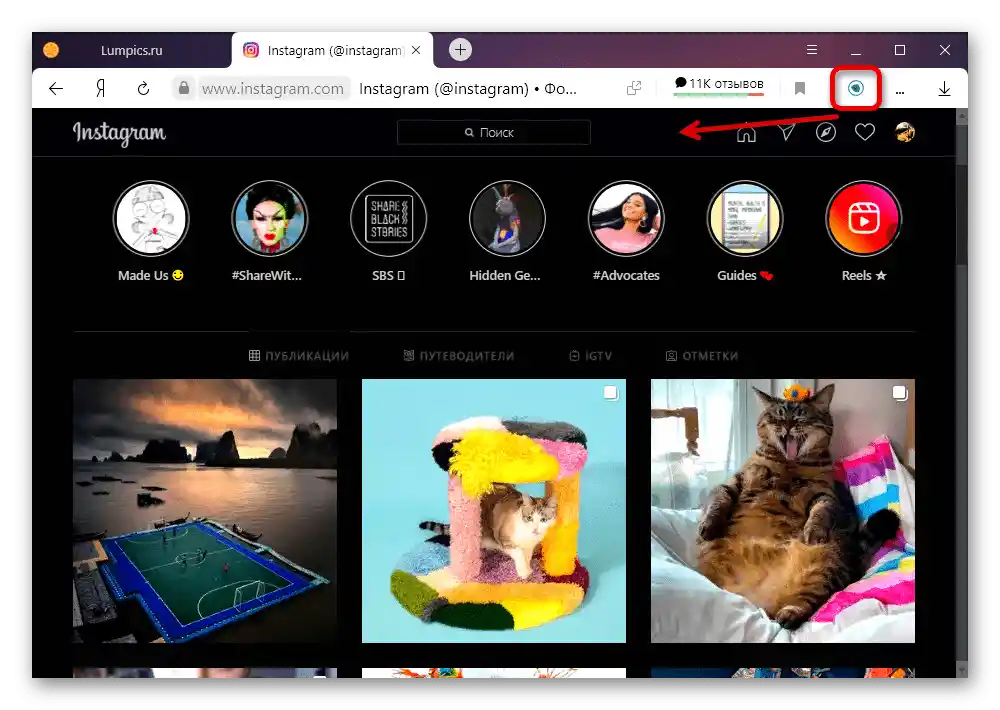The width and height of the screenshot is (1000, 710).
Task: Open the Explore compass icon
Action: click(826, 132)
